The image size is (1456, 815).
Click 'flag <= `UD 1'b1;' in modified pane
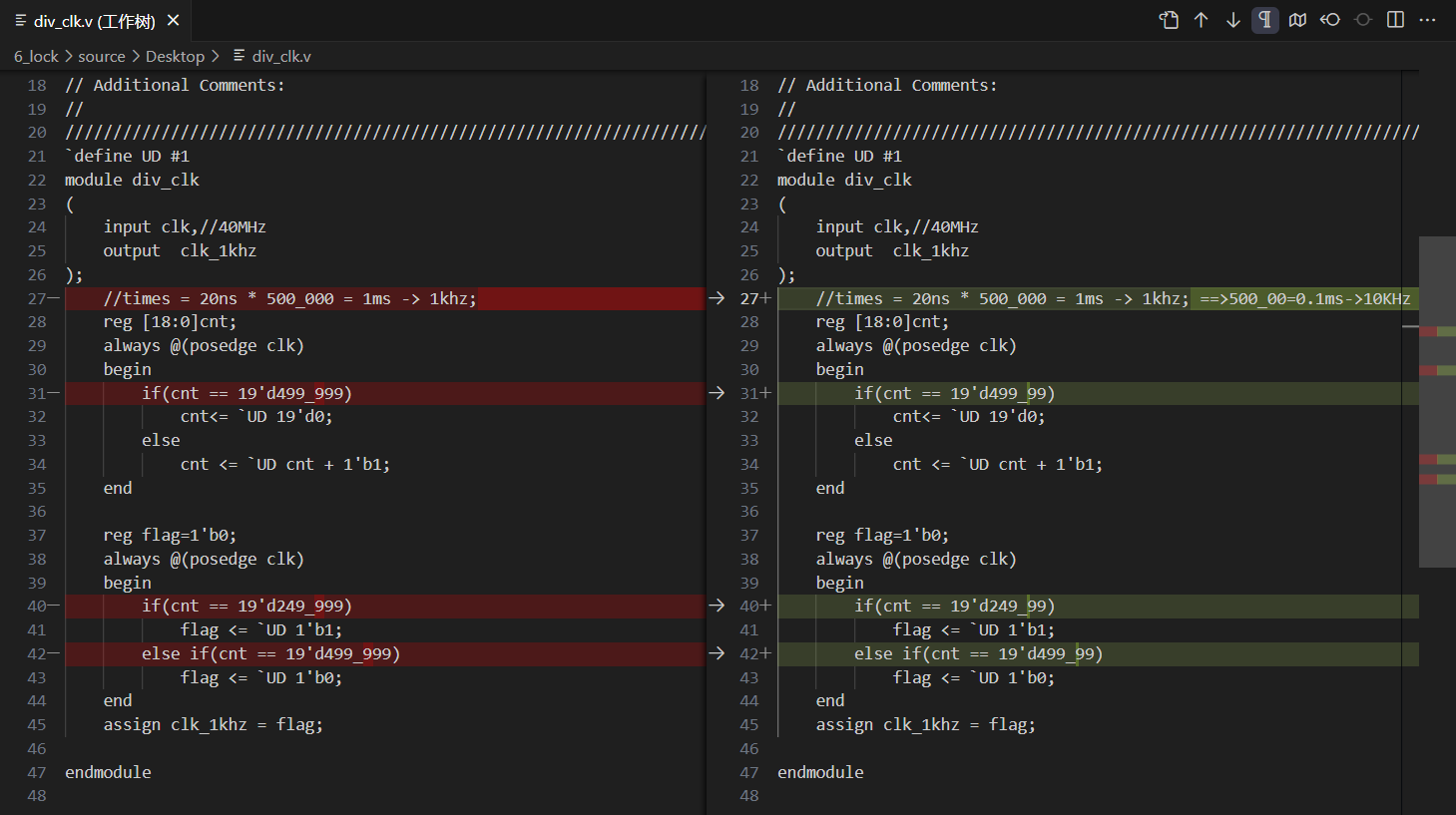tap(974, 629)
